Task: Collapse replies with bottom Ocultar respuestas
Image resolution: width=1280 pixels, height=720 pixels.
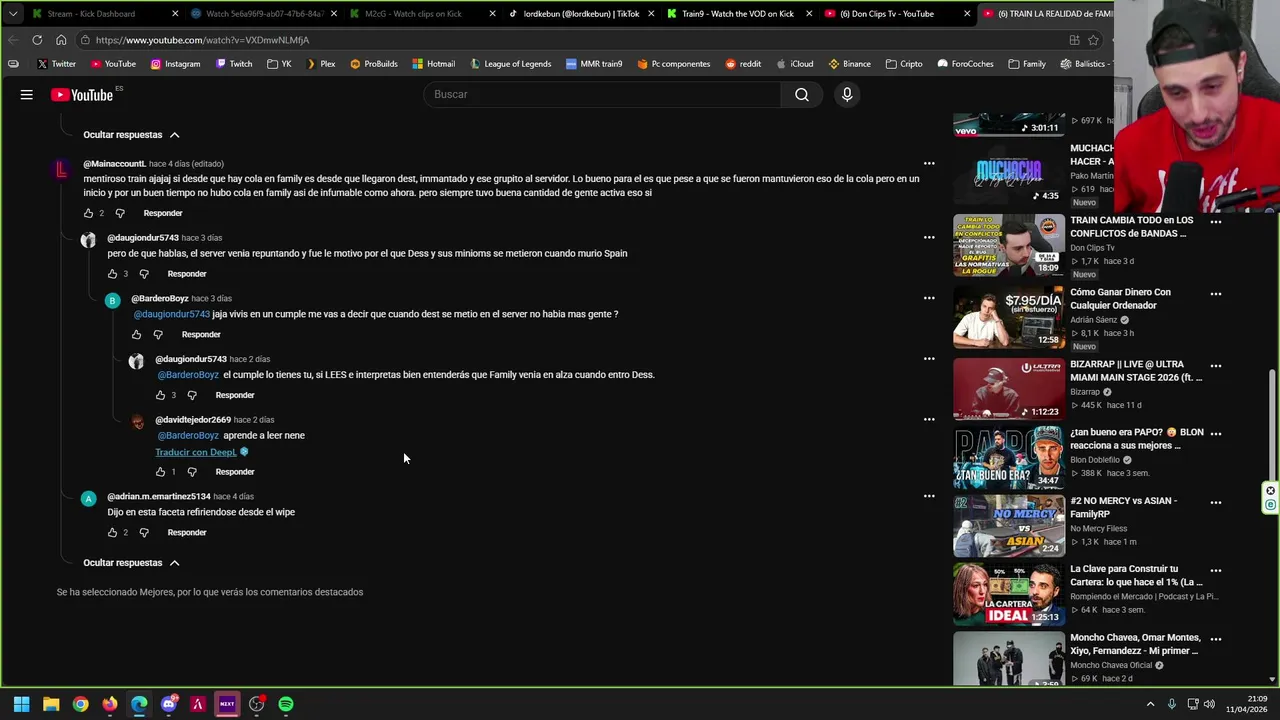Action: pyautogui.click(x=131, y=563)
